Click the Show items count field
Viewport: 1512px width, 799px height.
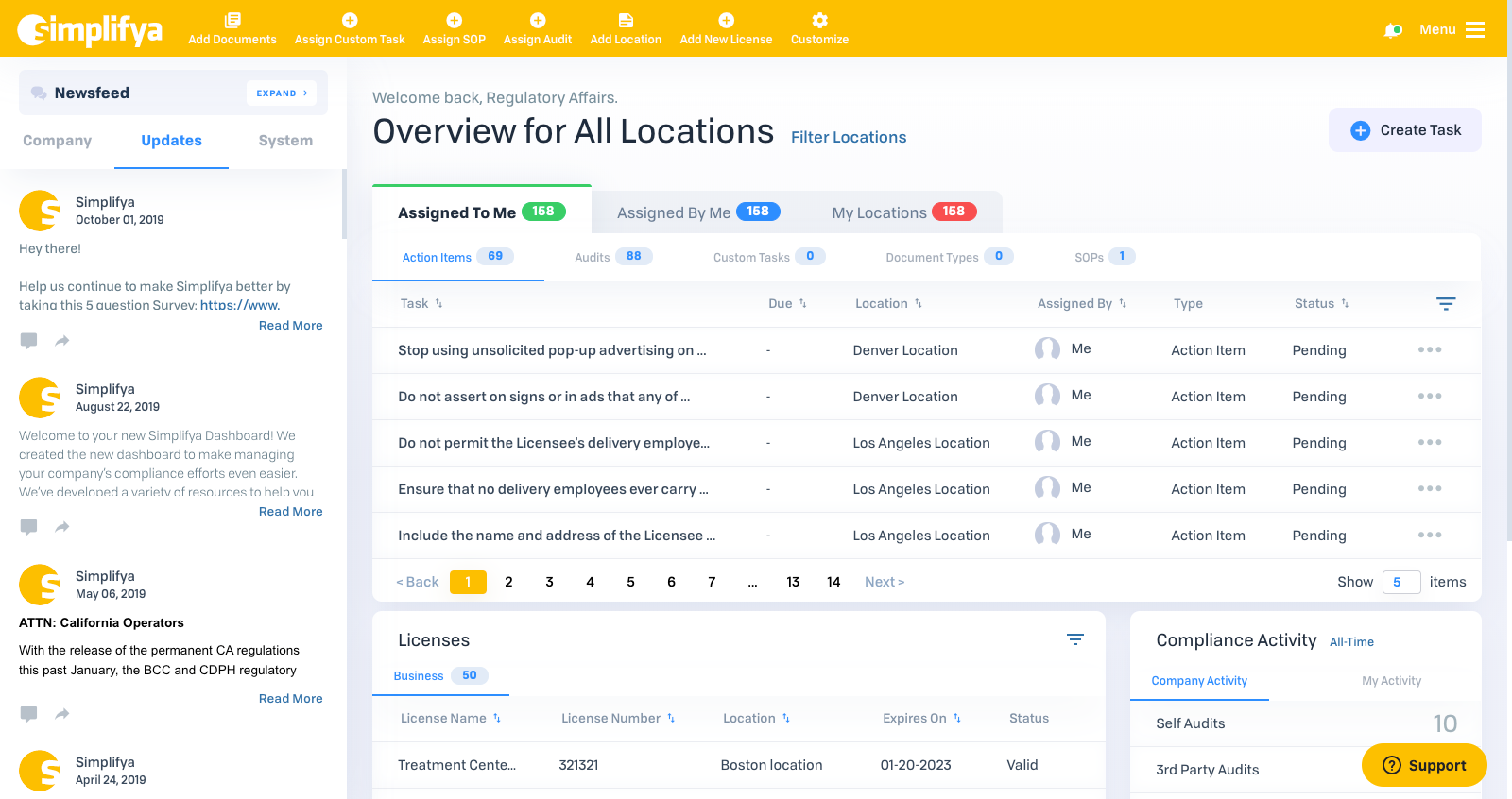click(x=1401, y=582)
